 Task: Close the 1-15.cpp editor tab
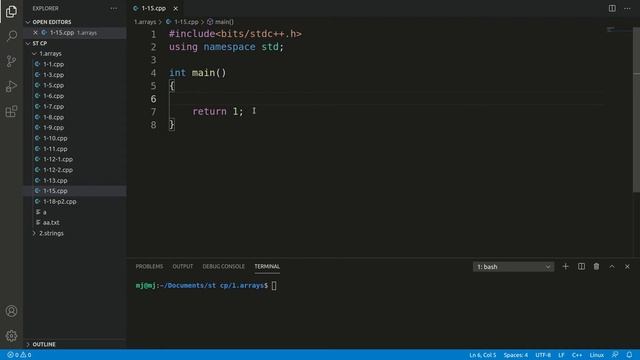pyautogui.click(x=175, y=8)
